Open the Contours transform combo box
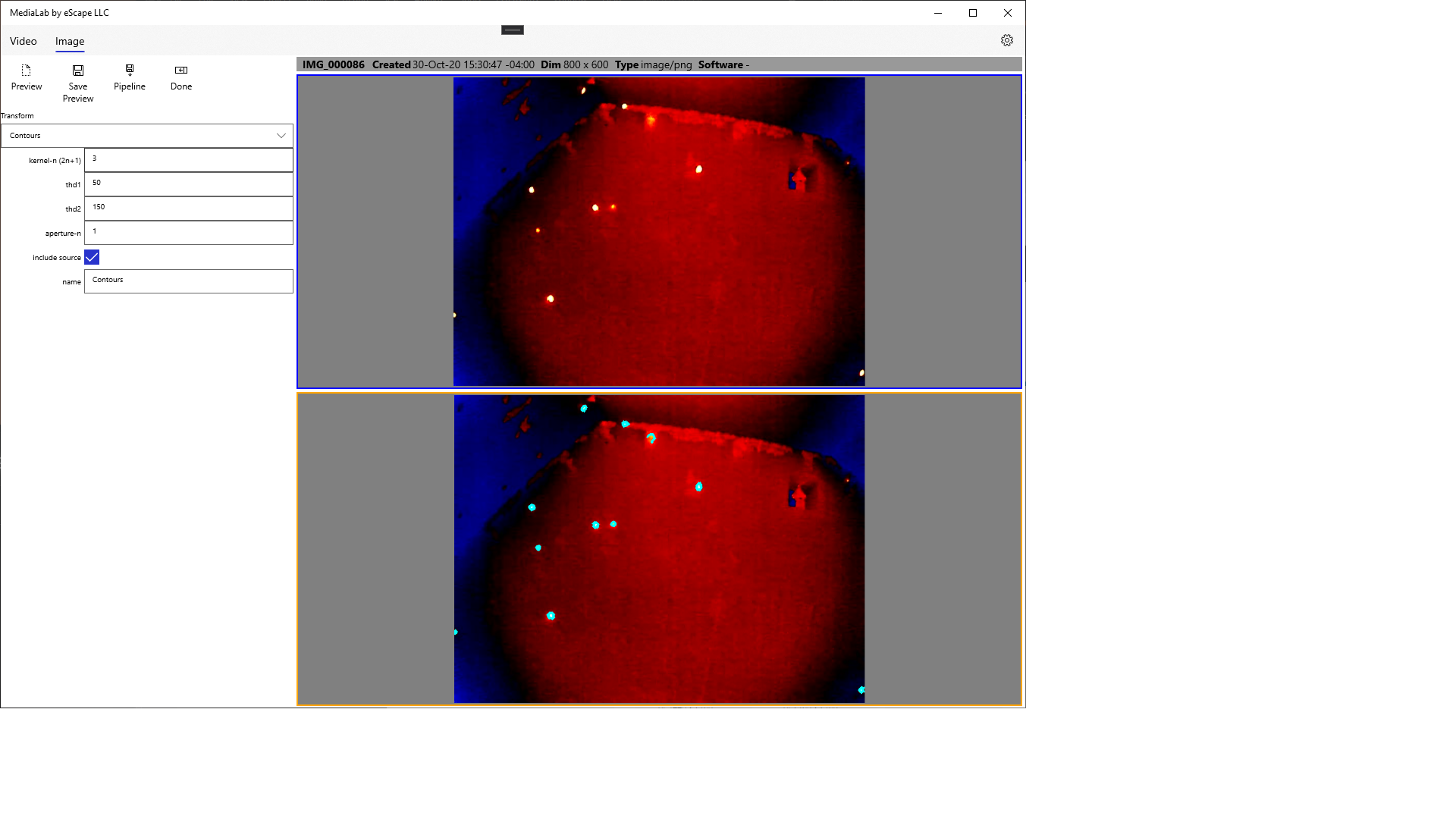 click(x=136, y=136)
